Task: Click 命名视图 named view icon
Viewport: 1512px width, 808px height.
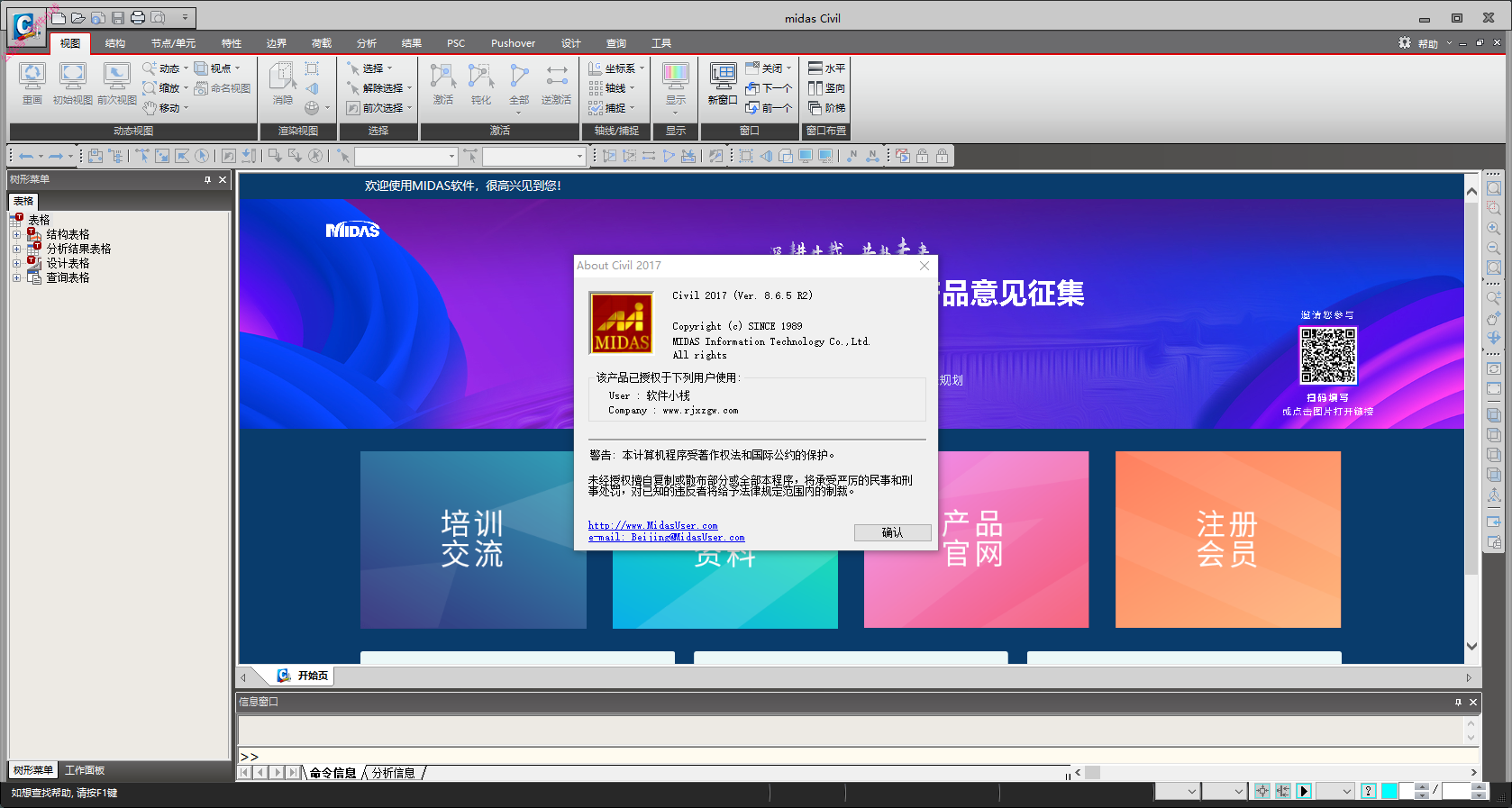Action: click(x=223, y=88)
